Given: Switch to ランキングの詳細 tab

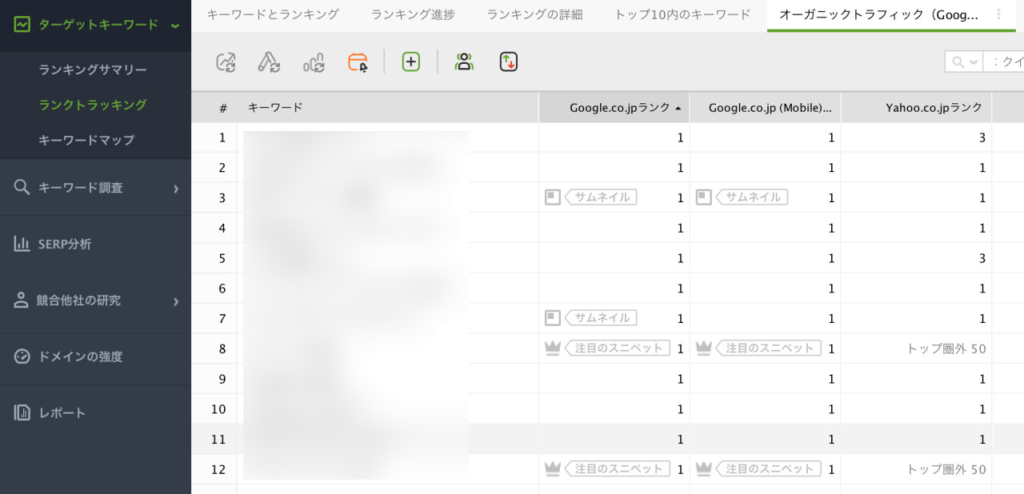Looking at the screenshot, I should 534,14.
